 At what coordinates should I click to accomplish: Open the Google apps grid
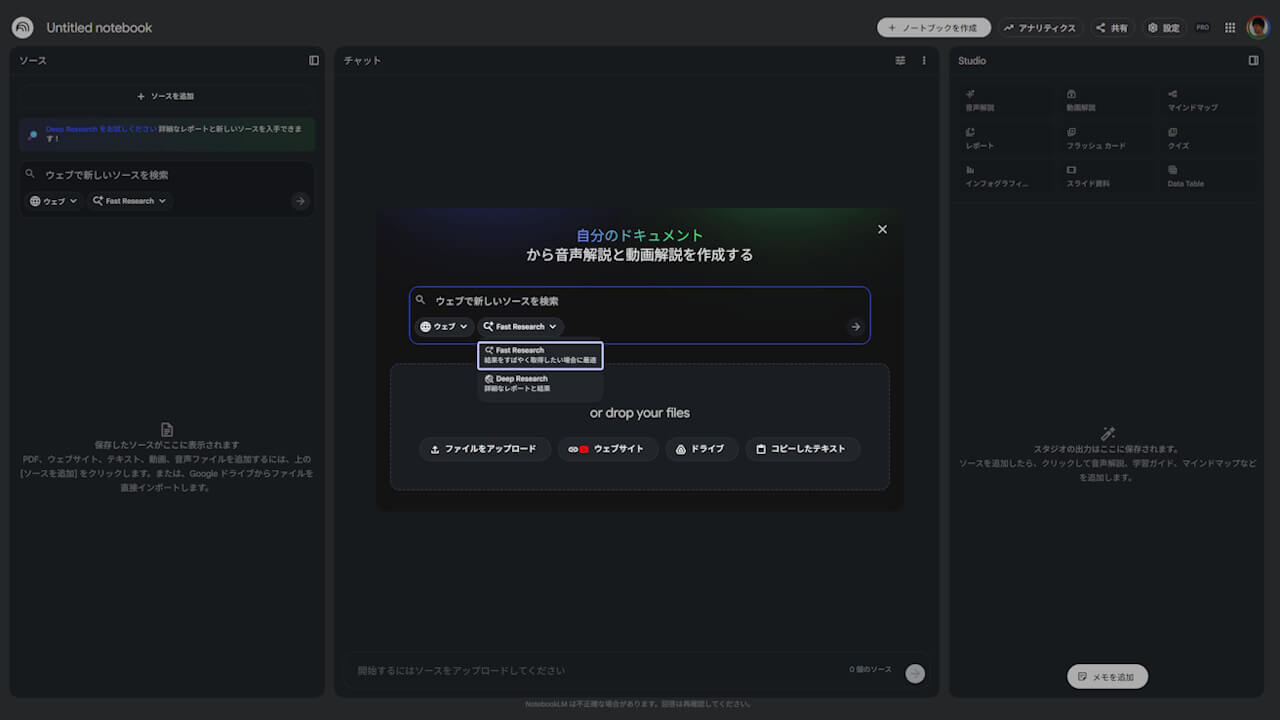[x=1230, y=27]
